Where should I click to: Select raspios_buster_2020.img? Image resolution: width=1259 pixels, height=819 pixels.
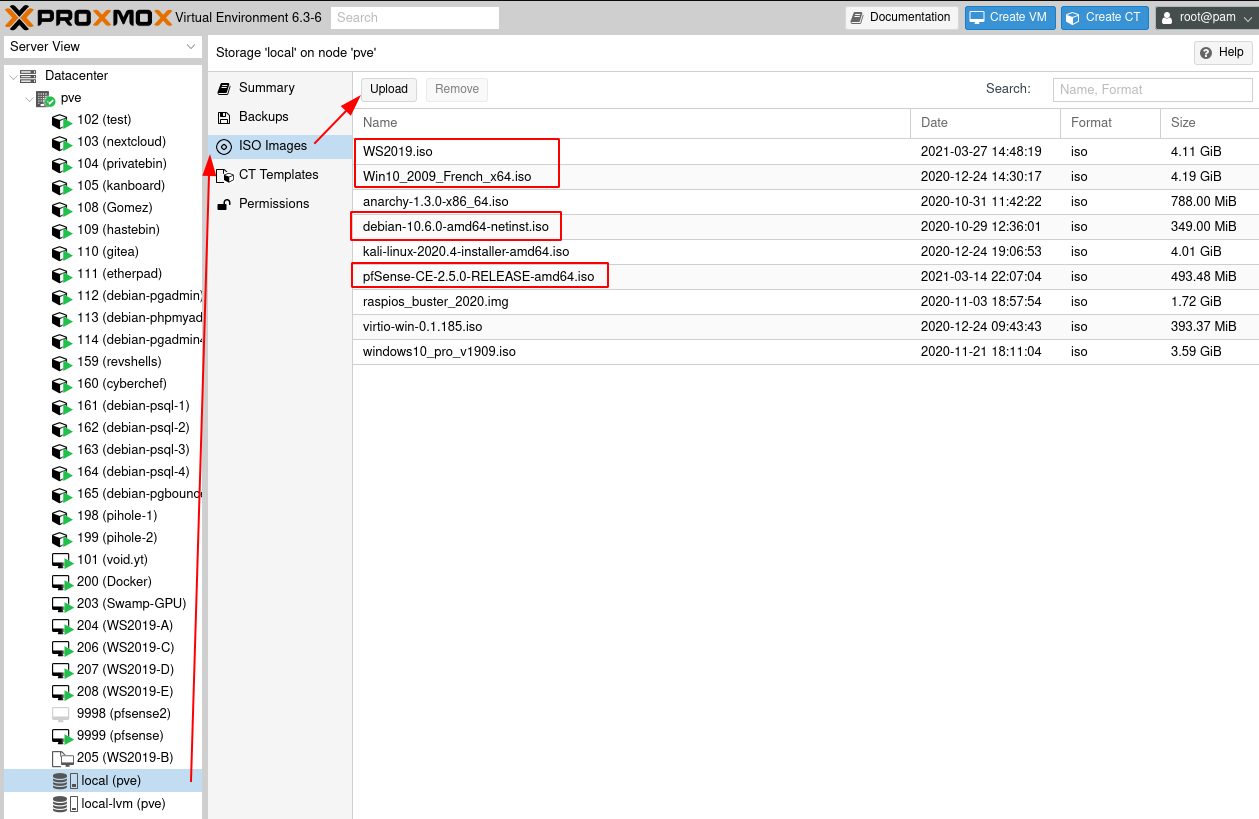point(805,302)
